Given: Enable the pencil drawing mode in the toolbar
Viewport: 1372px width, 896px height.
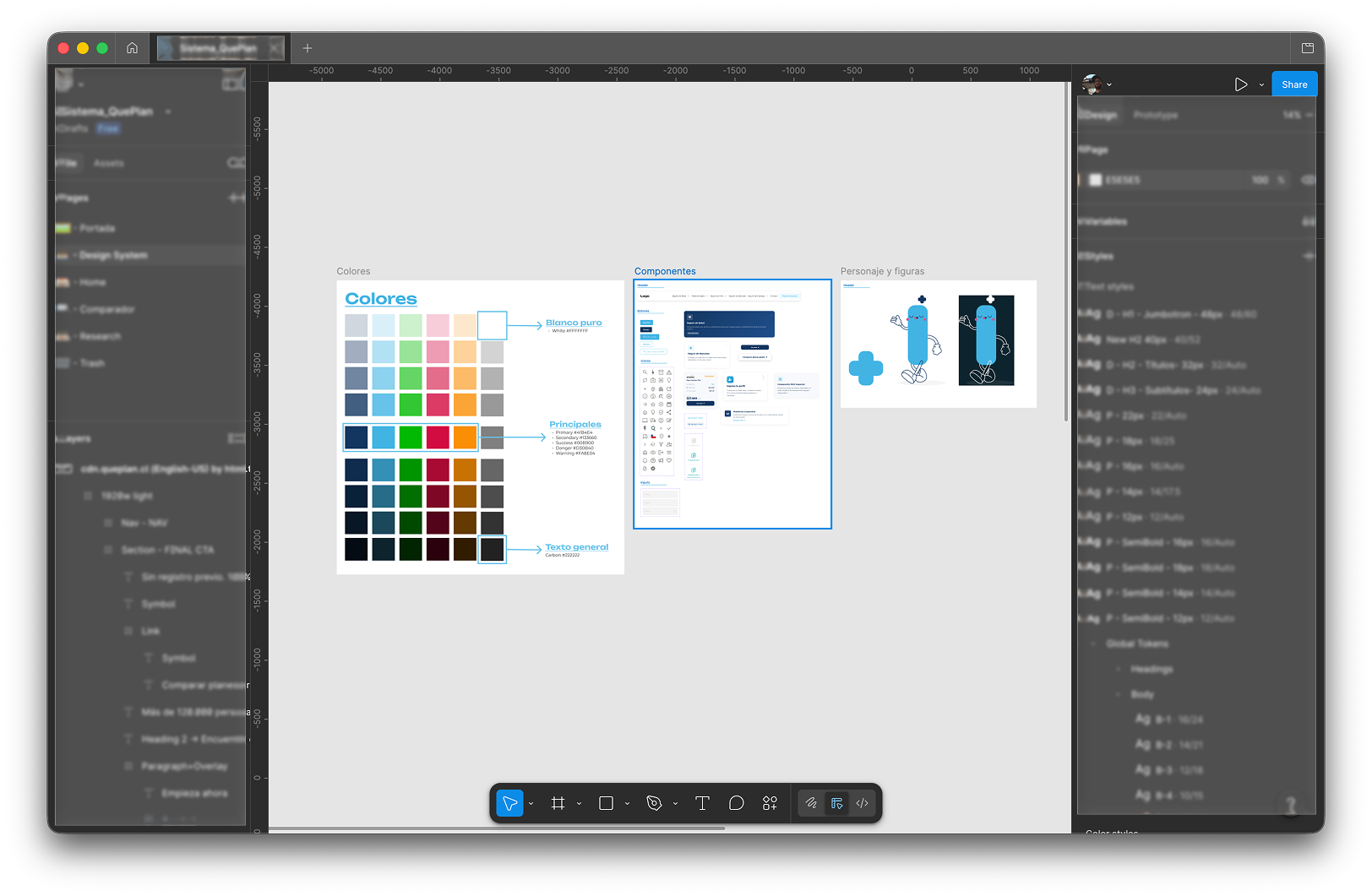Looking at the screenshot, I should point(811,803).
